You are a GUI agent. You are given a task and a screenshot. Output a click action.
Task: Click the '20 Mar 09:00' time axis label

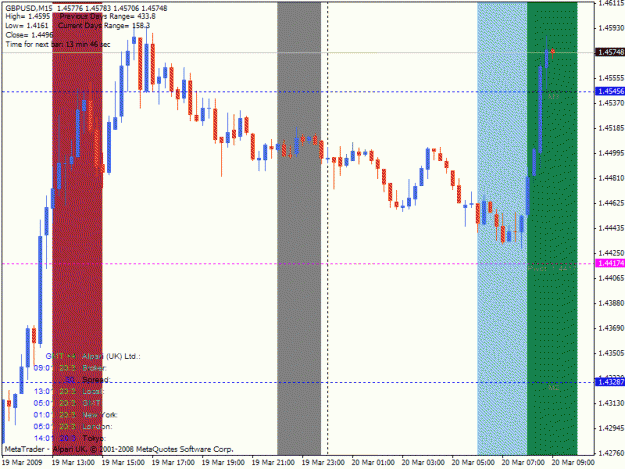[573, 463]
